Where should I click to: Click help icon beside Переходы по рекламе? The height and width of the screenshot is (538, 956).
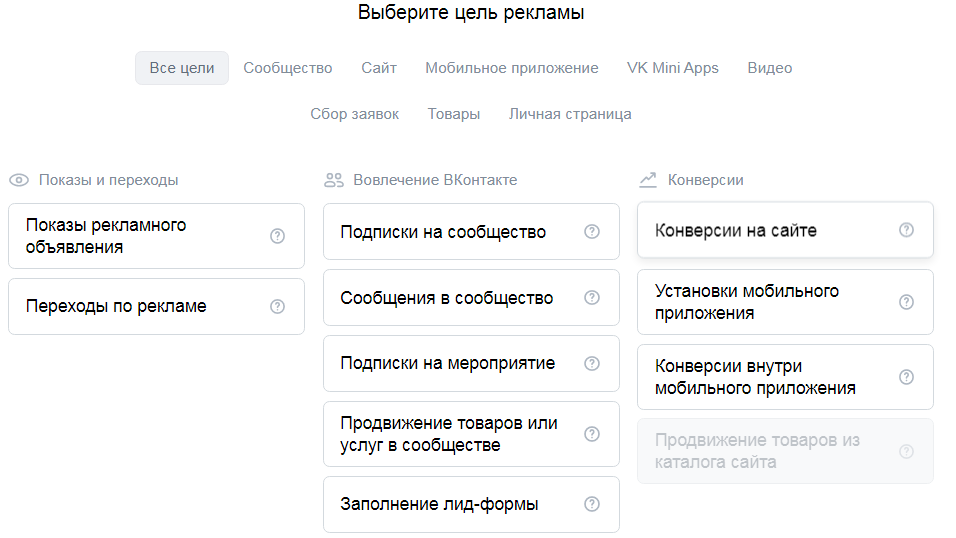point(278,306)
